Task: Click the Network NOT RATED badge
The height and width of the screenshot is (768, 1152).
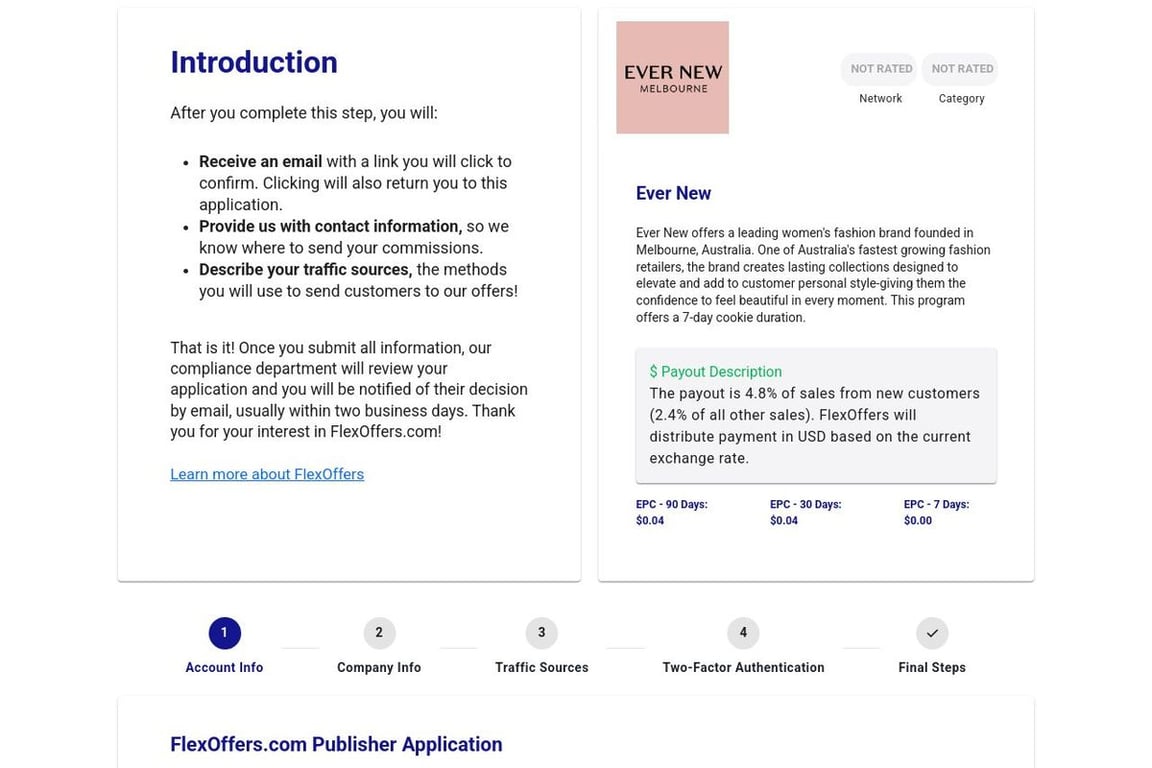Action: 880,68
